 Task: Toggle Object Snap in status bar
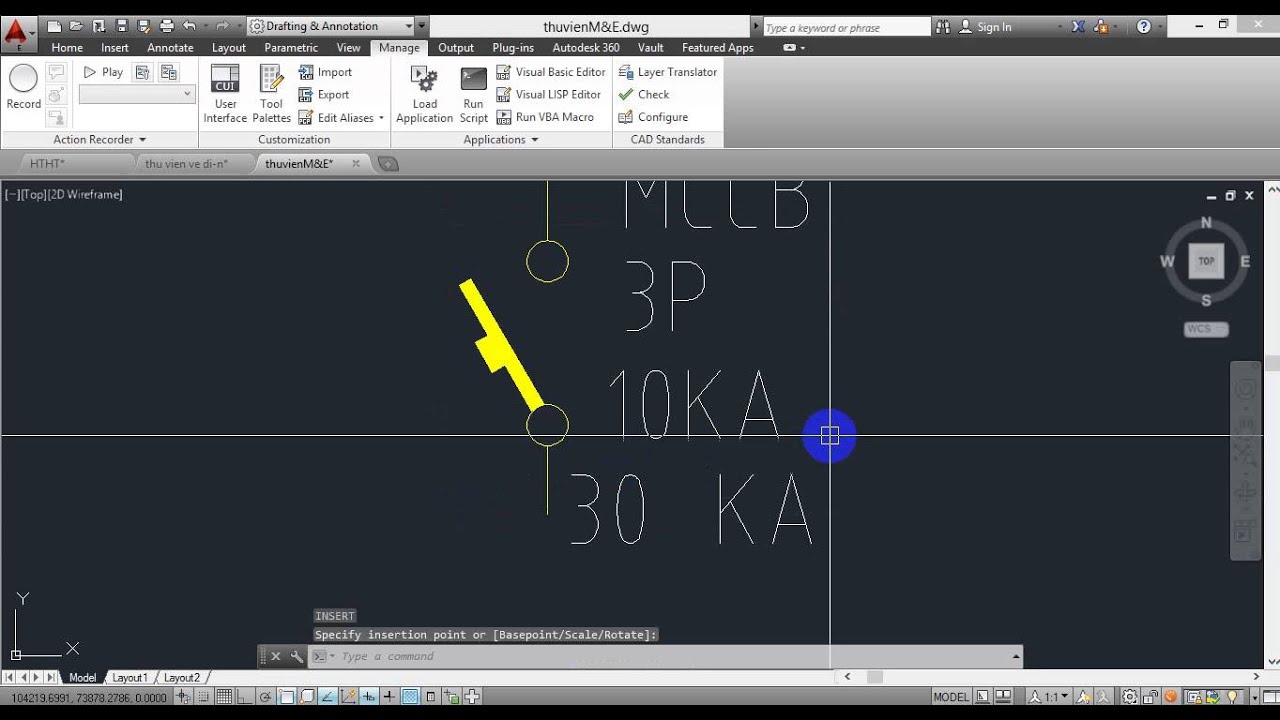point(287,697)
